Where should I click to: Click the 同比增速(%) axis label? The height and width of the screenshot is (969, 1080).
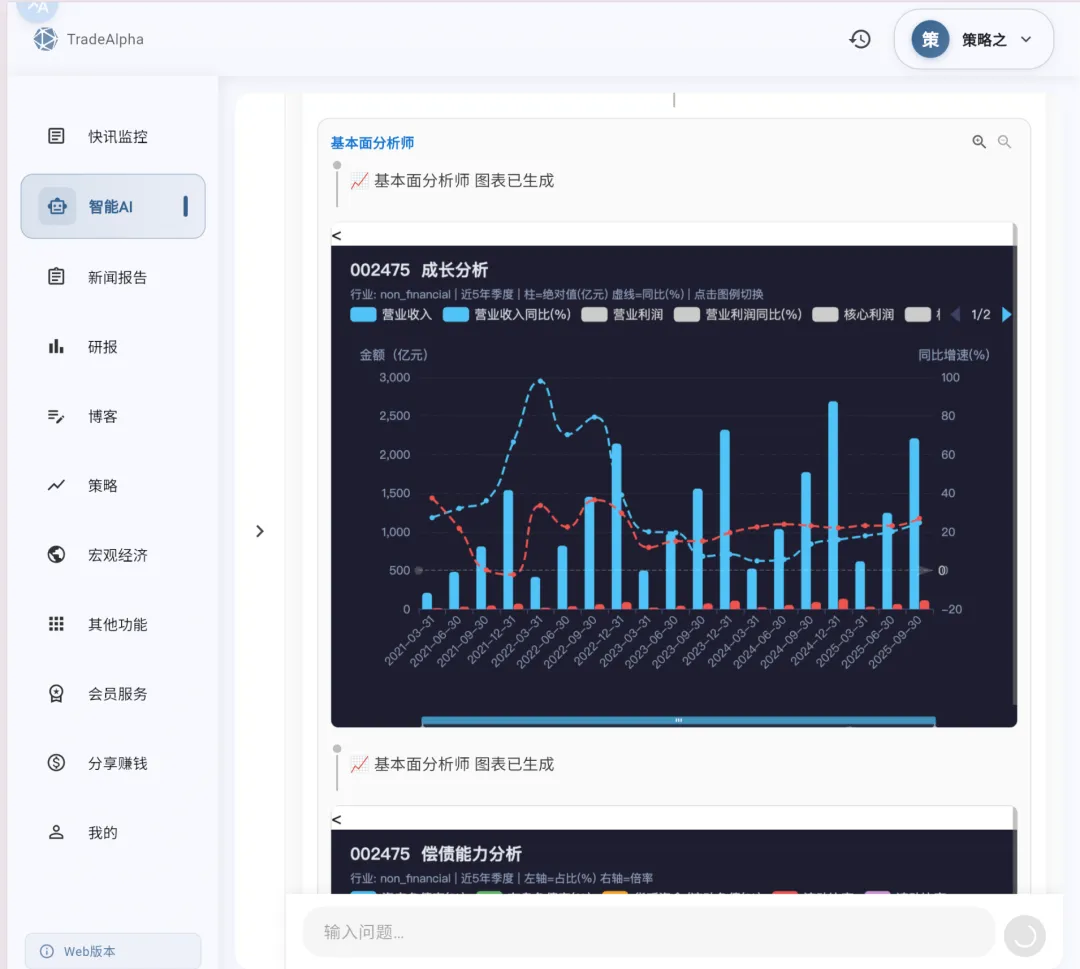click(953, 355)
